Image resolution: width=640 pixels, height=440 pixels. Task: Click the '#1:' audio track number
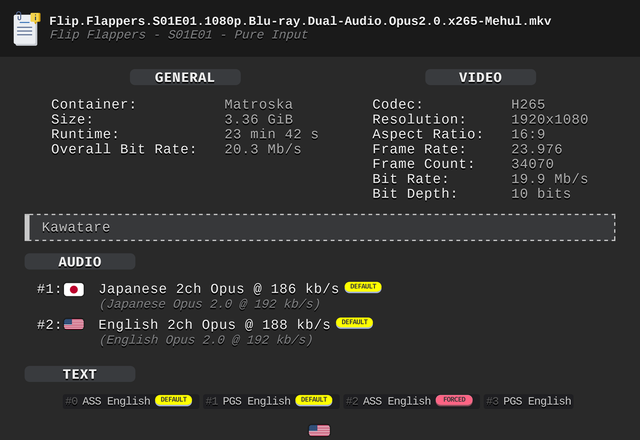pos(49,289)
